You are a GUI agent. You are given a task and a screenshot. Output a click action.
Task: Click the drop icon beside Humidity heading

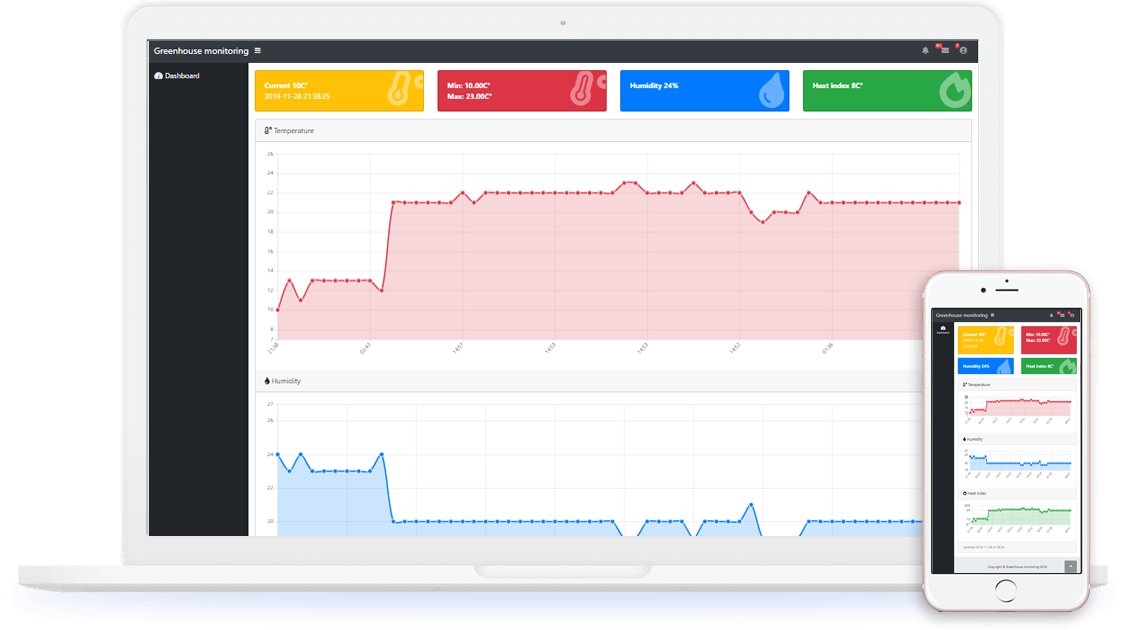coord(267,381)
